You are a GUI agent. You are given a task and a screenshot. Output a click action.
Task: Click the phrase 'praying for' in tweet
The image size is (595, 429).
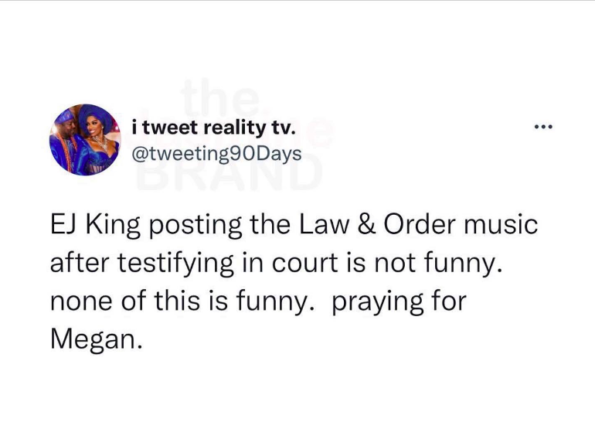399,302
